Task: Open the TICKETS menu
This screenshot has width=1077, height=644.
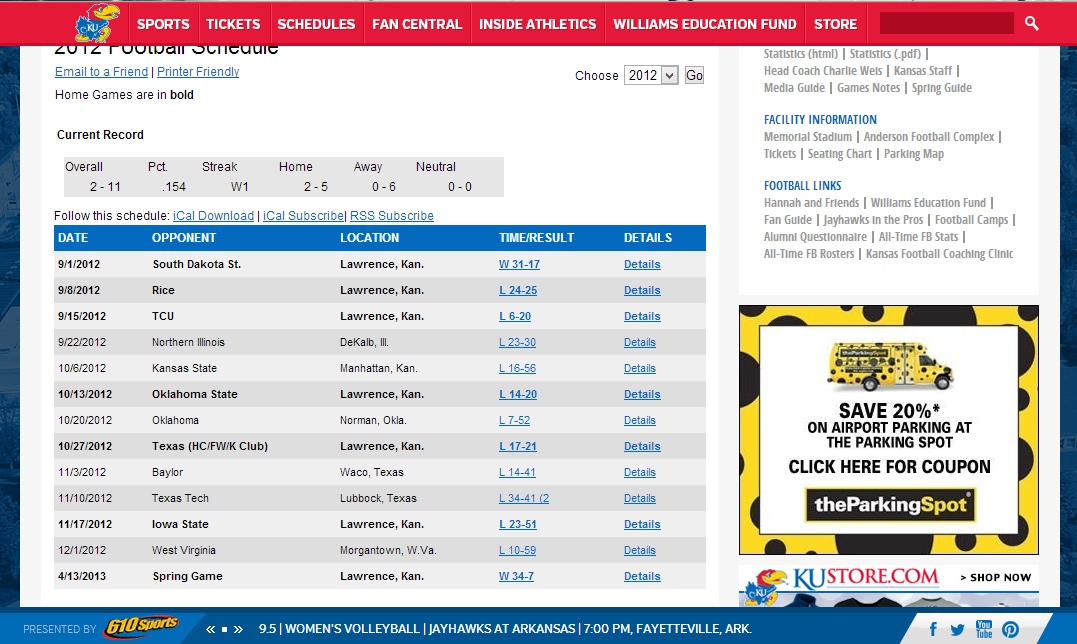Action: click(233, 24)
